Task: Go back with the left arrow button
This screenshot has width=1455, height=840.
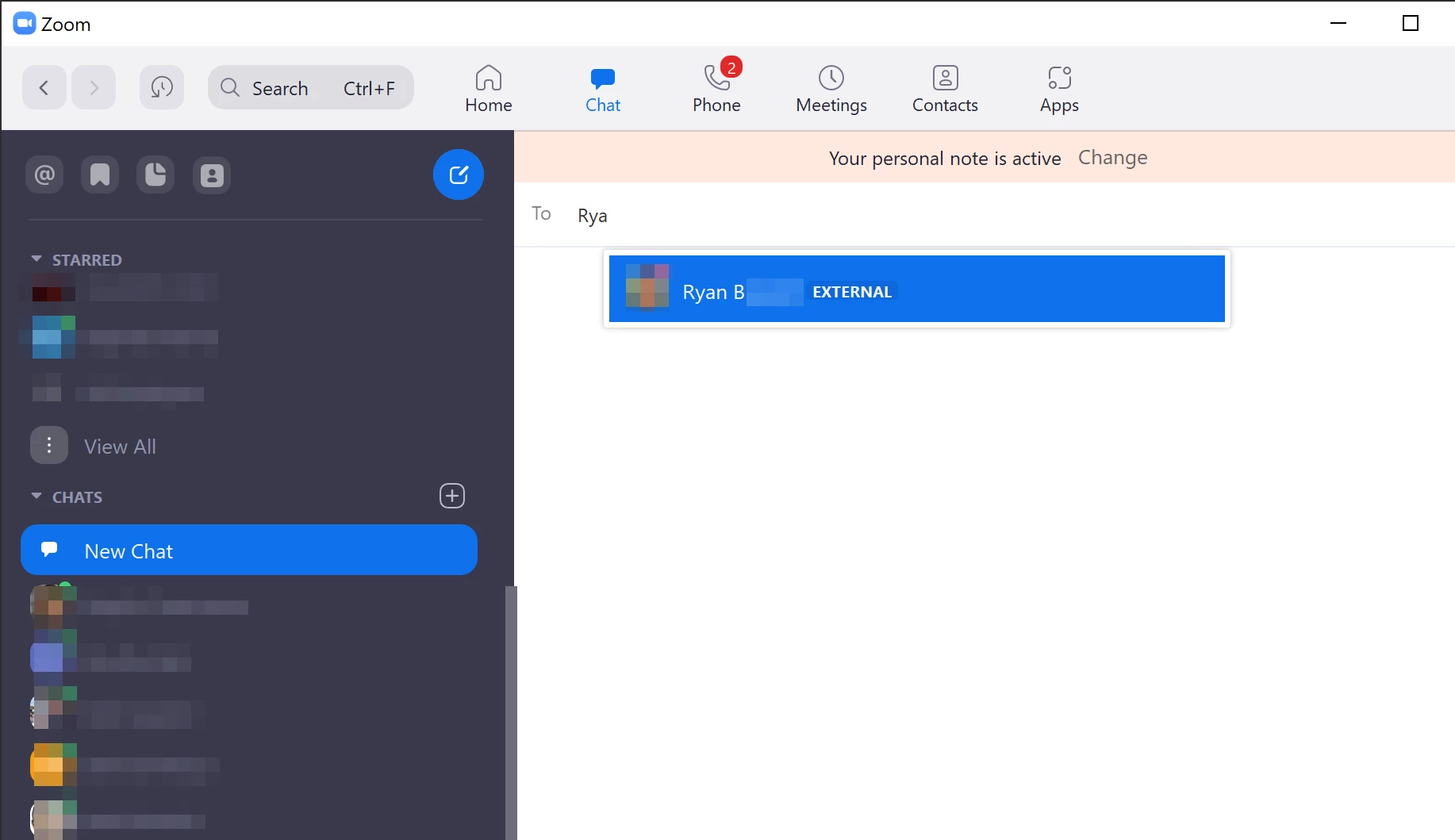Action: click(44, 87)
